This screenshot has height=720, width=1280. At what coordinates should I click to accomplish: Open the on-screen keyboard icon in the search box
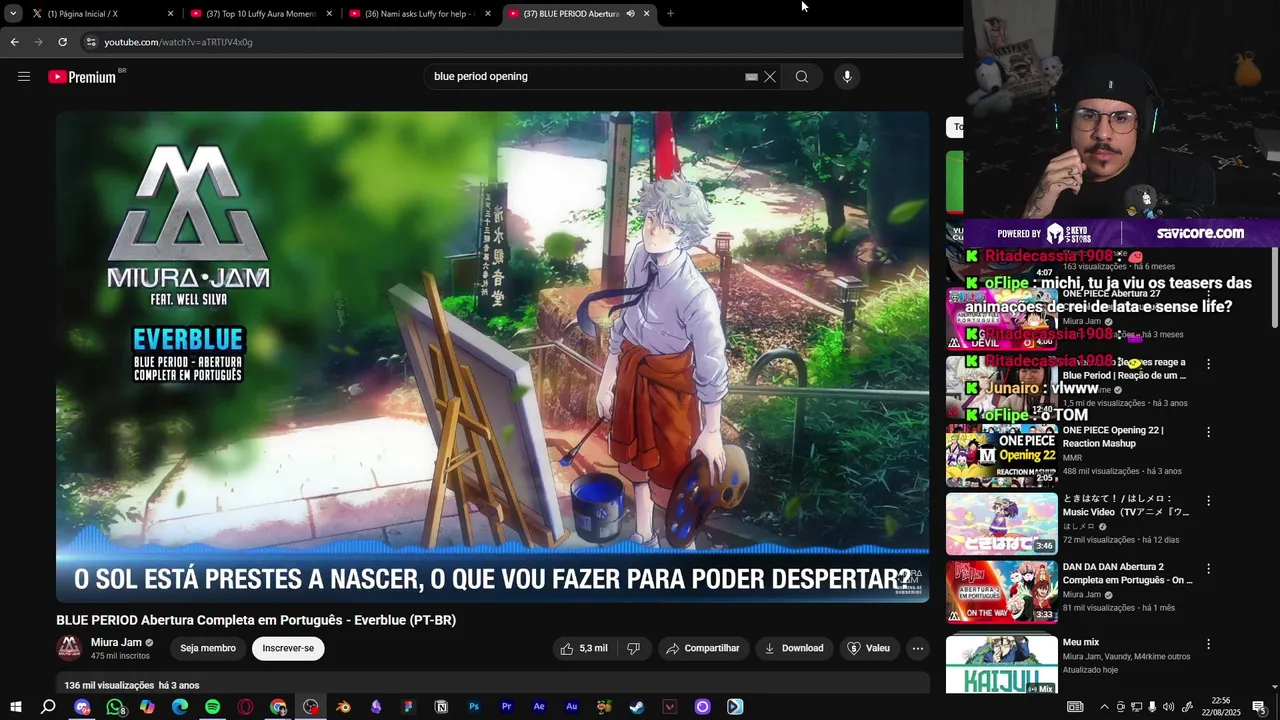coord(751,77)
